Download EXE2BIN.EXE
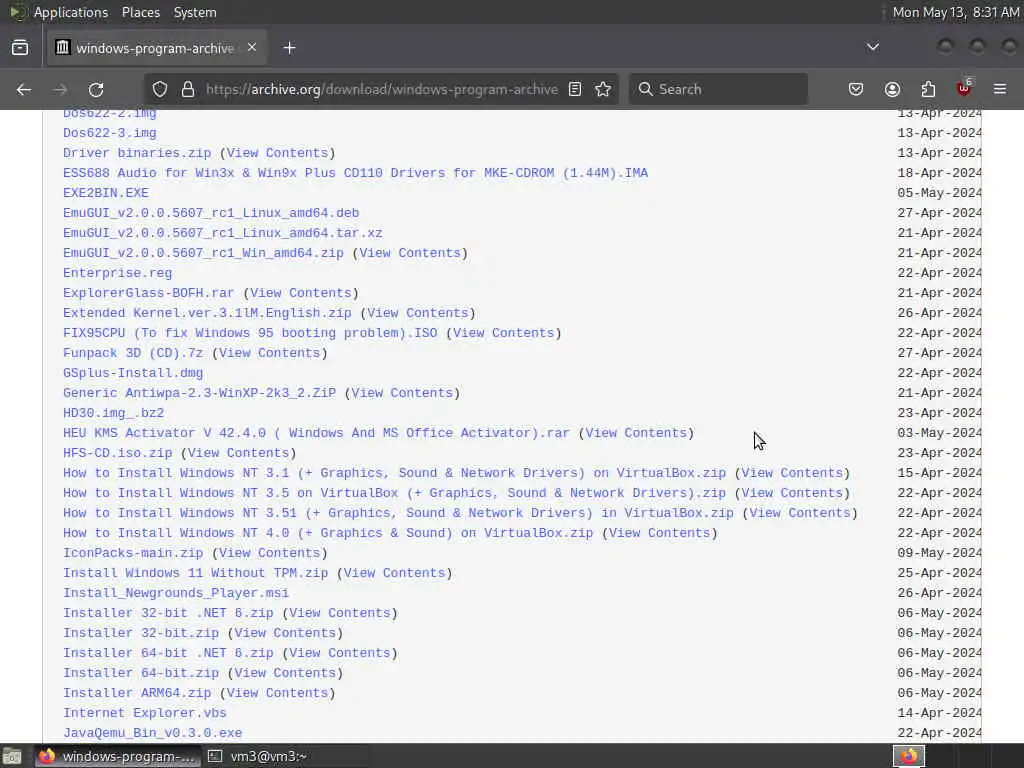This screenshot has width=1024, height=768. 106,193
